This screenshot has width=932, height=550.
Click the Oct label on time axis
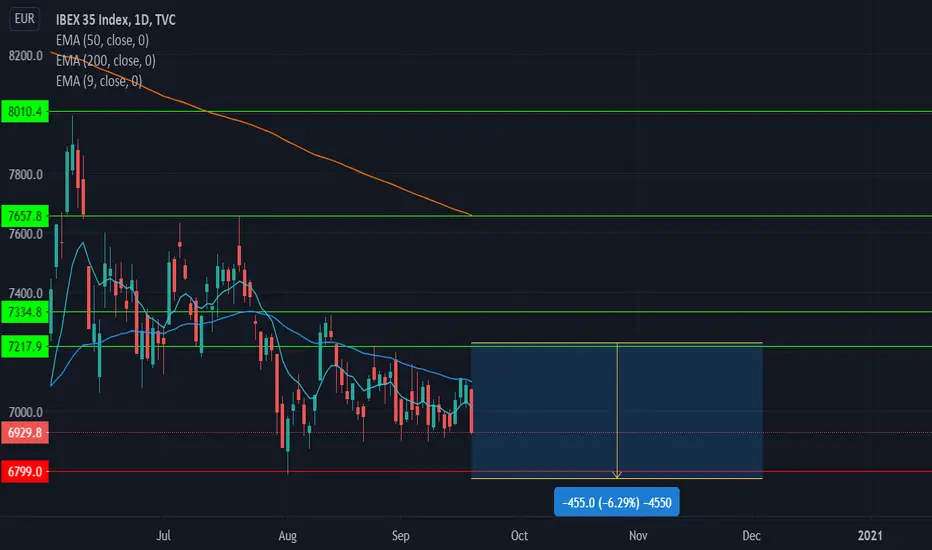519,536
